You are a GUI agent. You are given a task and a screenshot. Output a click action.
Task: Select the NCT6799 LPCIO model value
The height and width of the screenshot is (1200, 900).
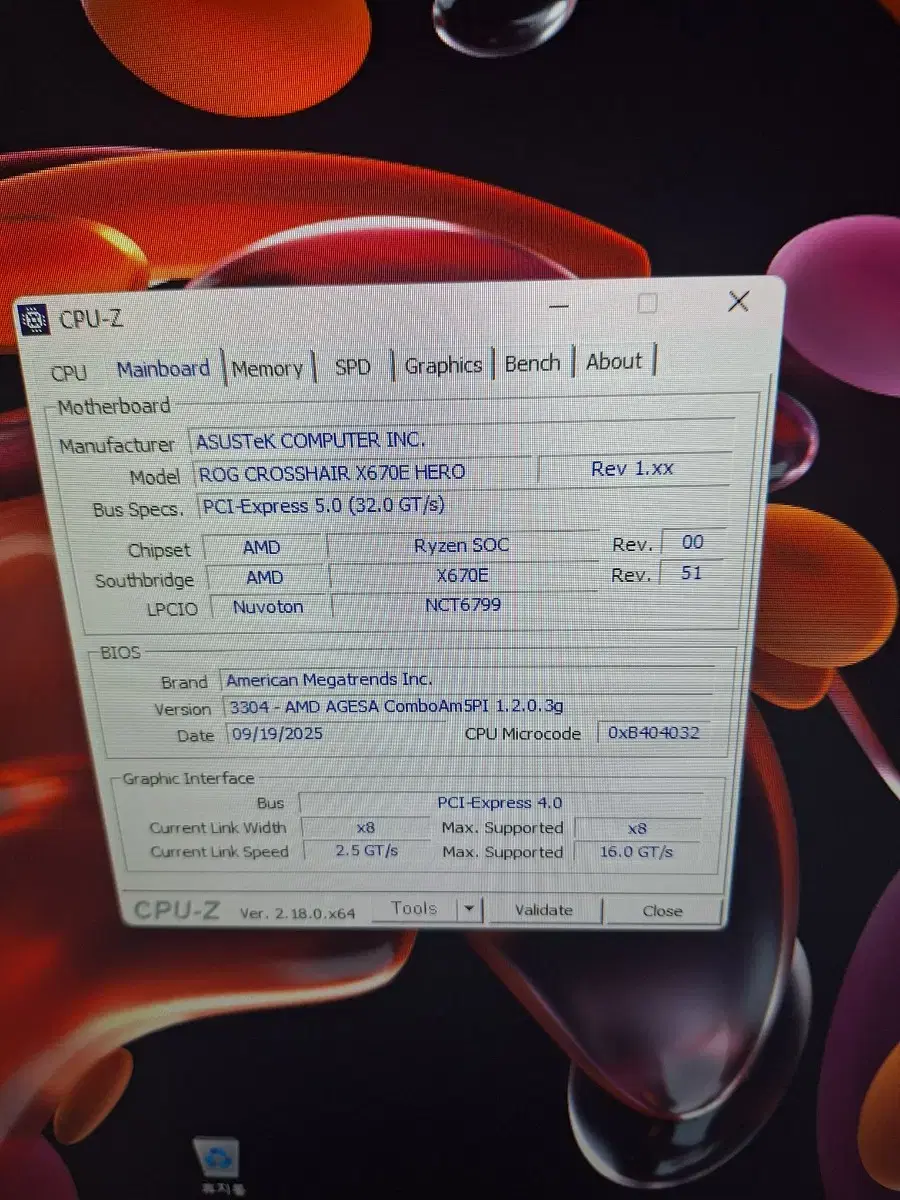coord(464,604)
